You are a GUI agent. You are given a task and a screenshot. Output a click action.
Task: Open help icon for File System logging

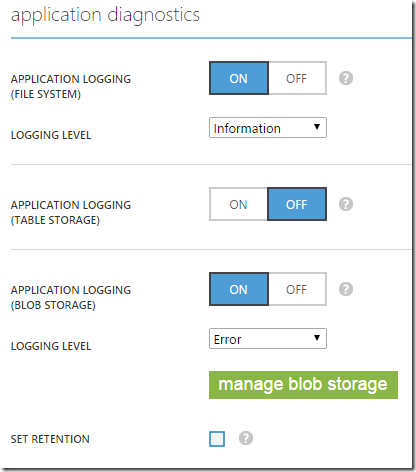pyautogui.click(x=346, y=78)
